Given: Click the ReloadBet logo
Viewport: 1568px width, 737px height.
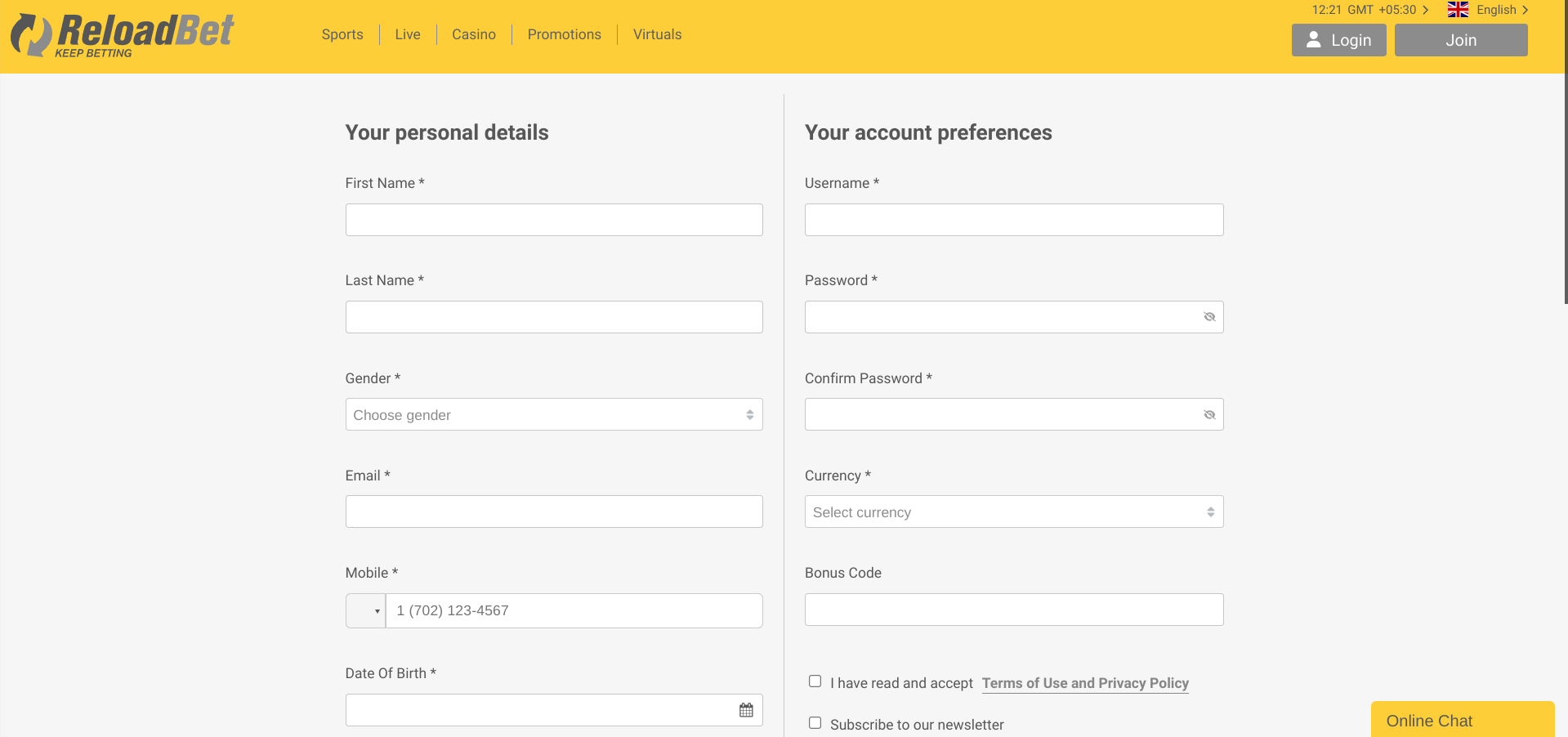Looking at the screenshot, I should 123,36.
